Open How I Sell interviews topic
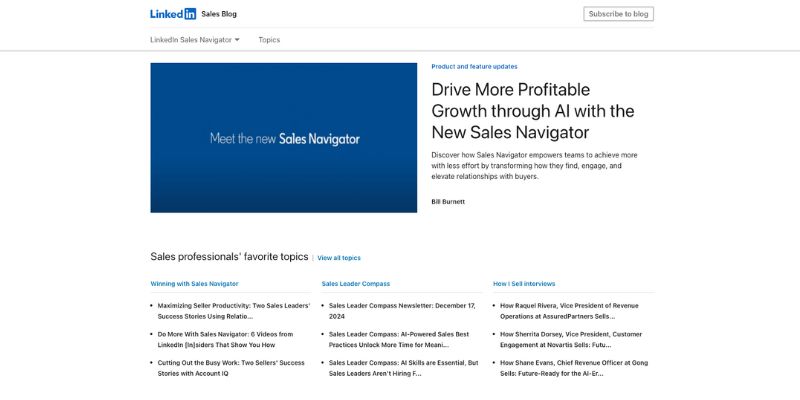 click(x=524, y=284)
